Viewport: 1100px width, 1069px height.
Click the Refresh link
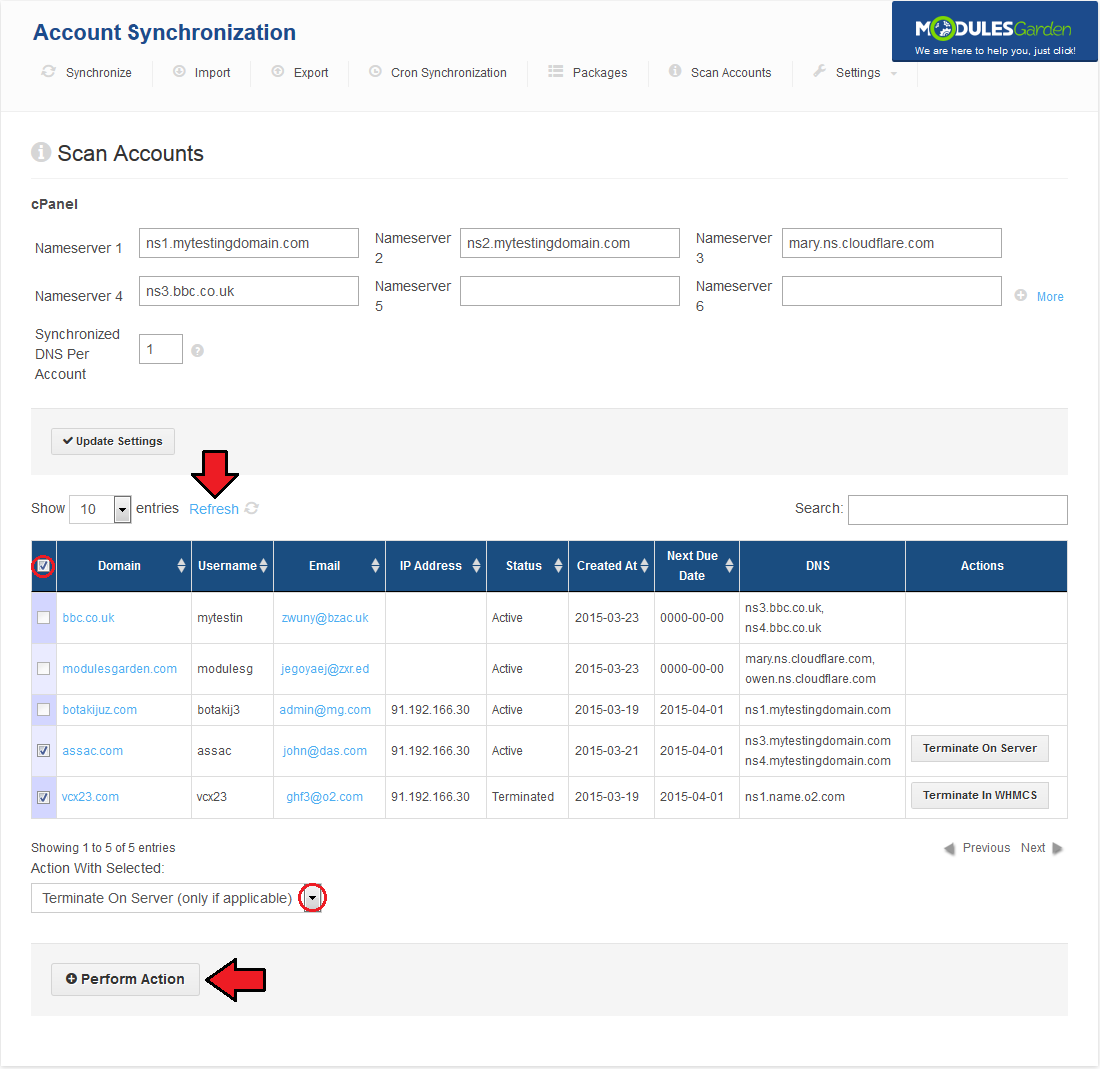214,509
